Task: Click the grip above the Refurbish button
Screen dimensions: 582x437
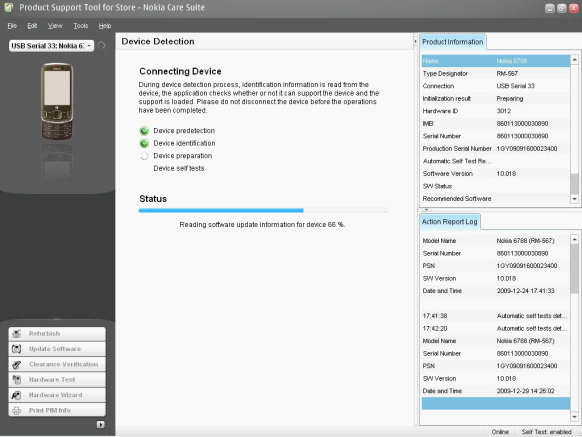Action: pos(57,319)
